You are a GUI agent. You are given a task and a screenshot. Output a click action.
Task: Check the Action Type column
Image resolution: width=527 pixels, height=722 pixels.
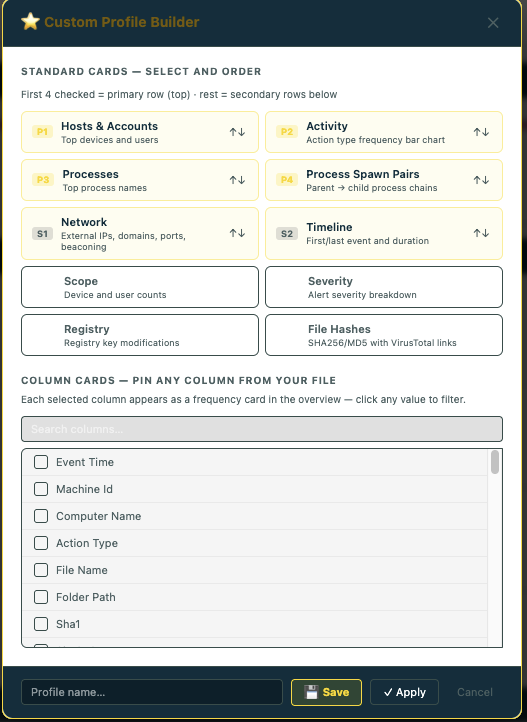click(41, 543)
